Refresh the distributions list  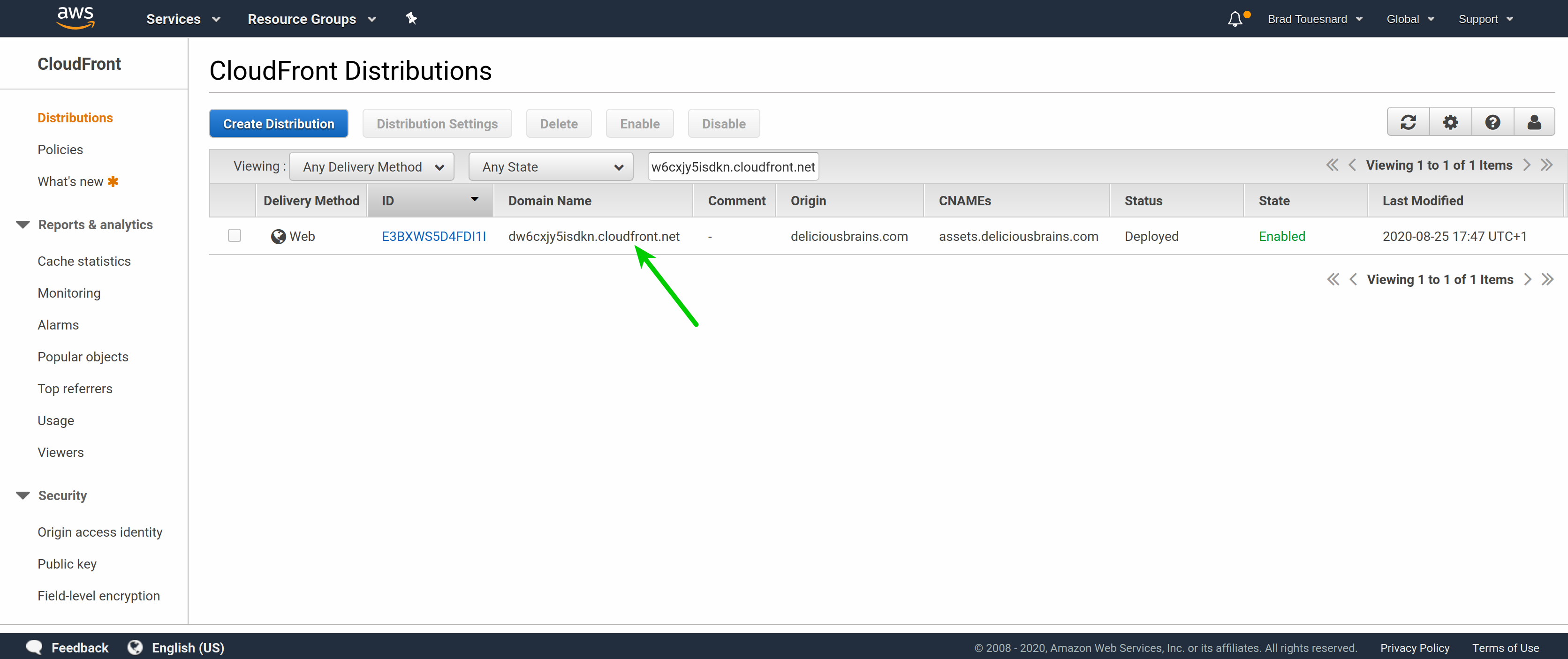click(1408, 122)
